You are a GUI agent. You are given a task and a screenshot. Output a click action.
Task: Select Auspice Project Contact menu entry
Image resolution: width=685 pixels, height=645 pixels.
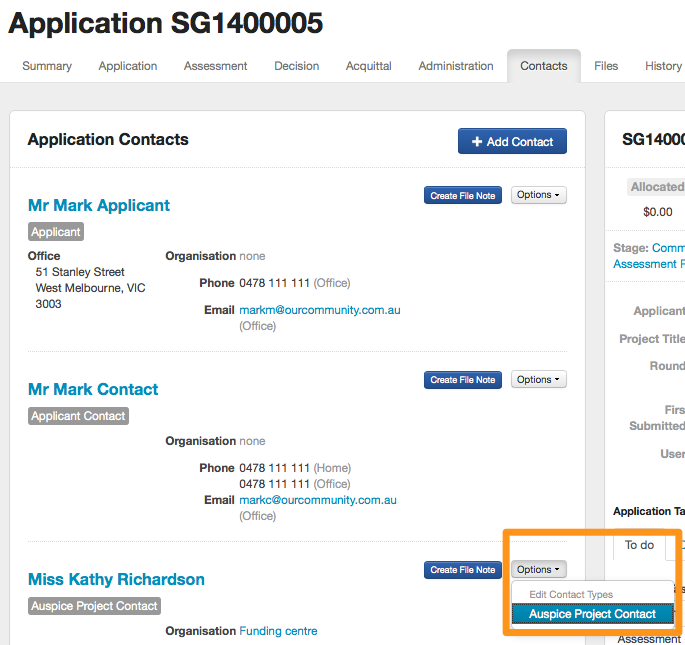click(x=592, y=614)
